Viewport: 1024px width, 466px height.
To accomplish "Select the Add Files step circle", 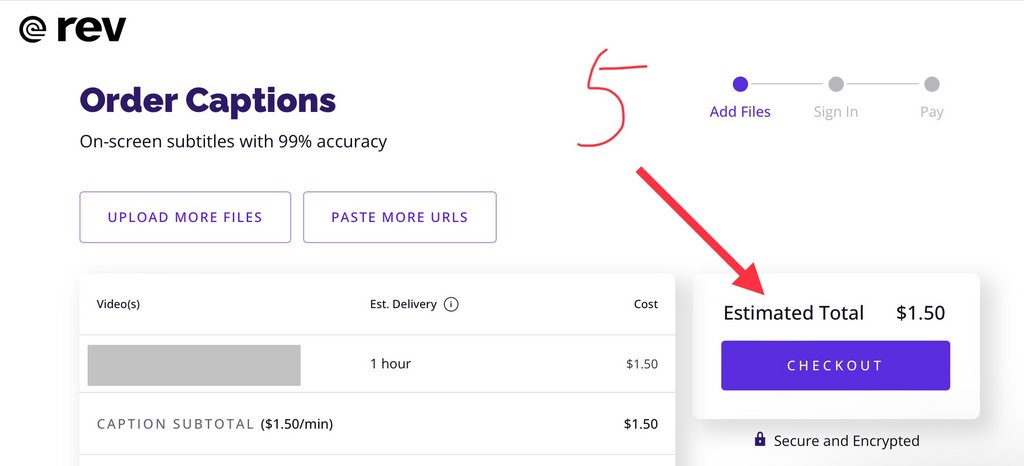I will coord(740,84).
